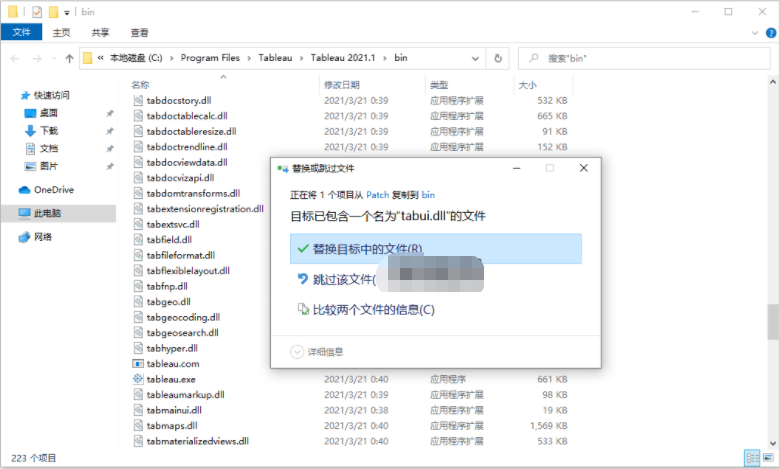Select file tabdomtransforms.dll
Image resolution: width=779 pixels, height=469 pixels.
[x=193, y=193]
